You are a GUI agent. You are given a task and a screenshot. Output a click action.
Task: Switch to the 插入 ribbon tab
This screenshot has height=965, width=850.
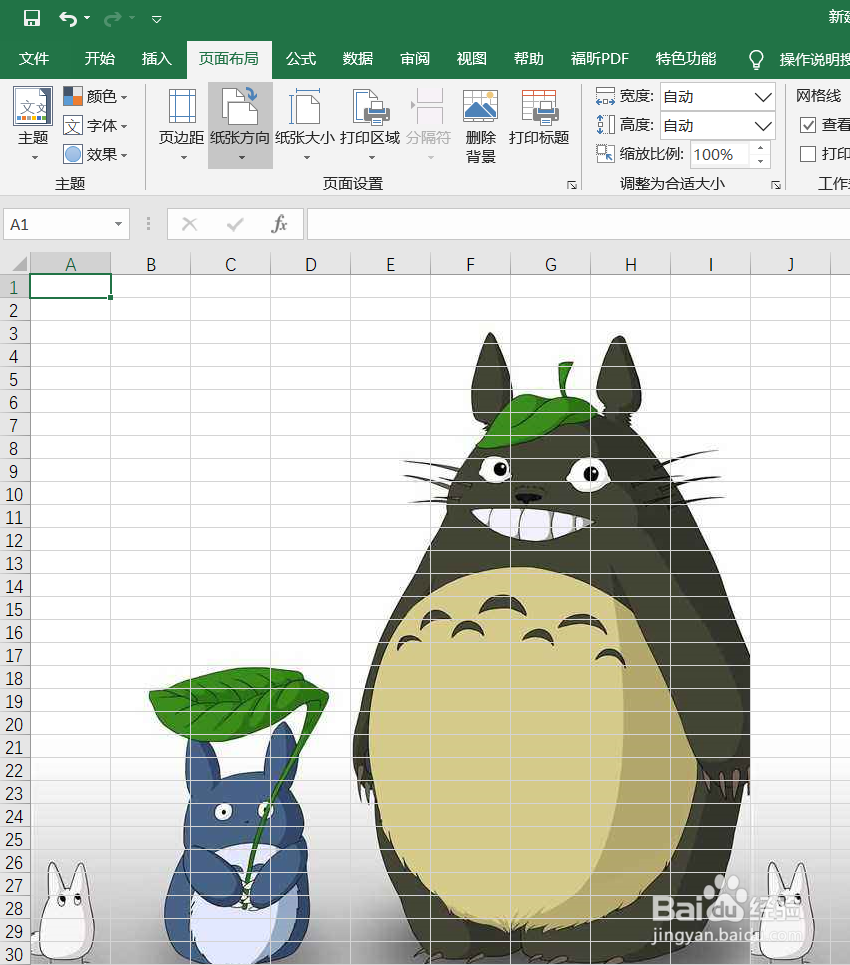(156, 58)
